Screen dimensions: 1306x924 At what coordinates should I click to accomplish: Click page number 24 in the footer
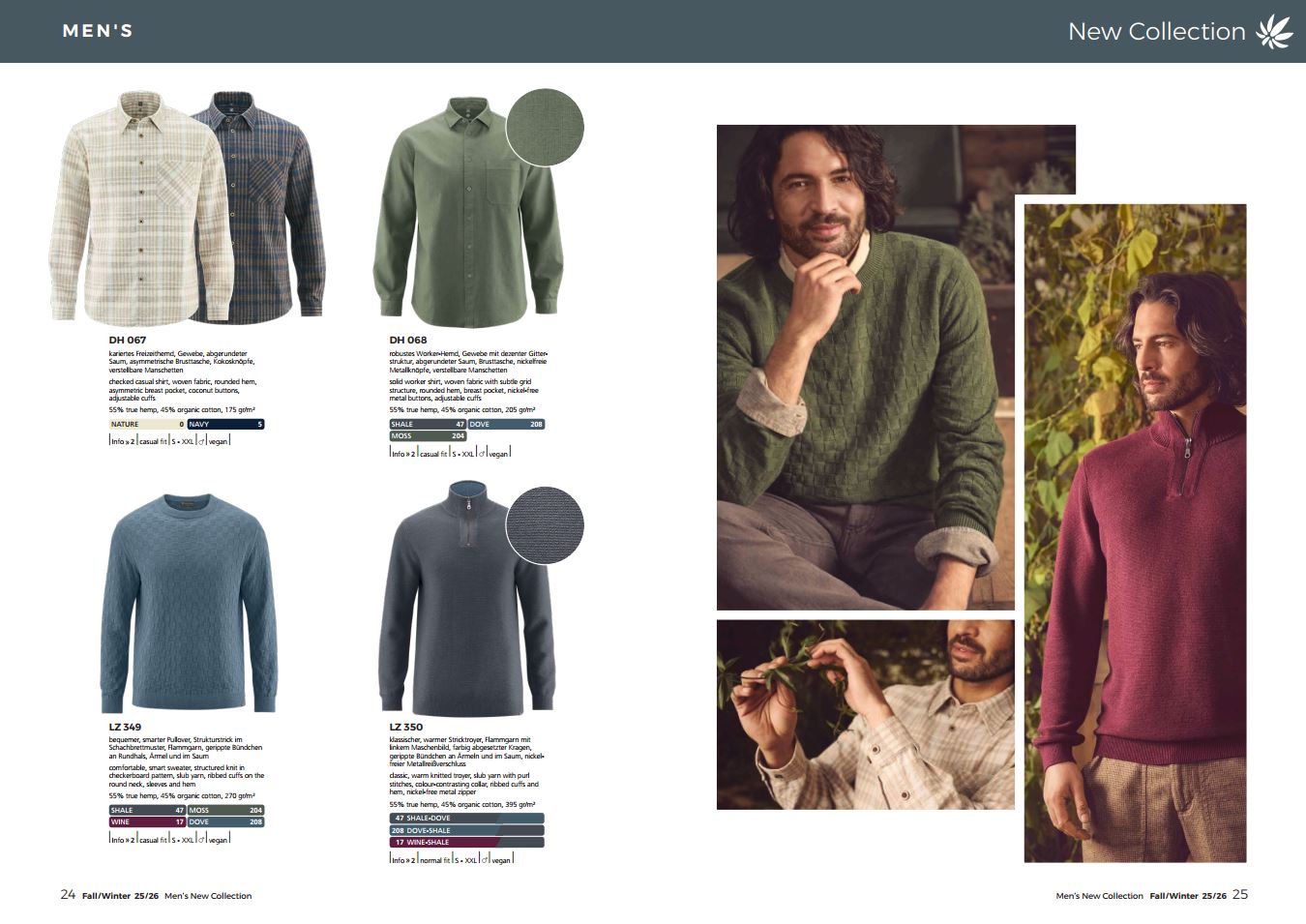(x=68, y=895)
